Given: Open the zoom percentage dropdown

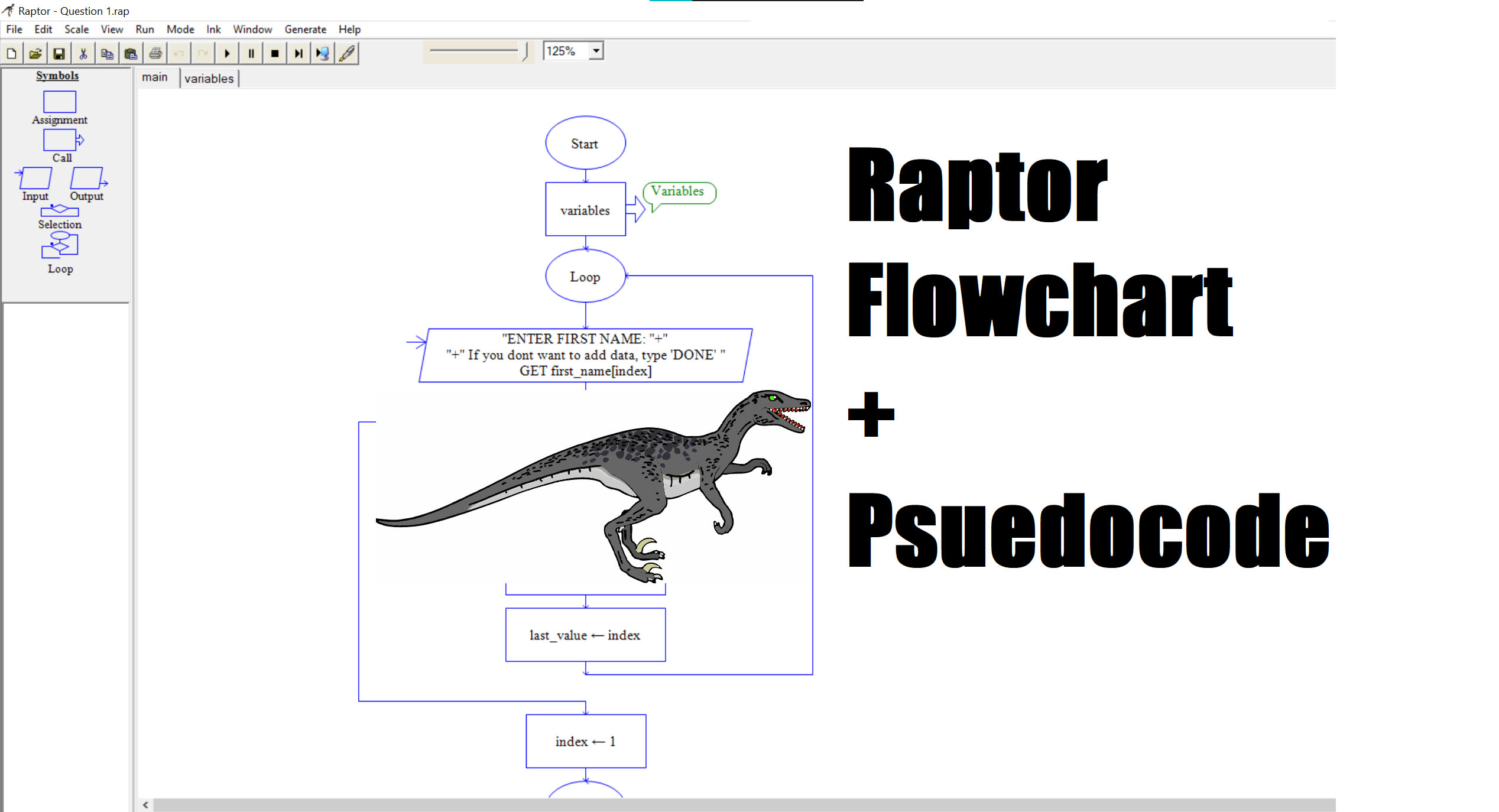Looking at the screenshot, I should 597,51.
